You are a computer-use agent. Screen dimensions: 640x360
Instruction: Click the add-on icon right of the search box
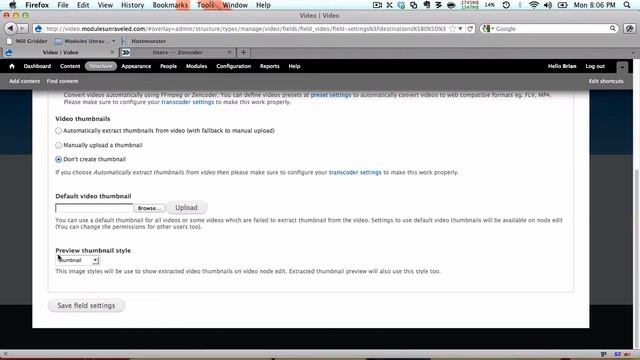629,29
